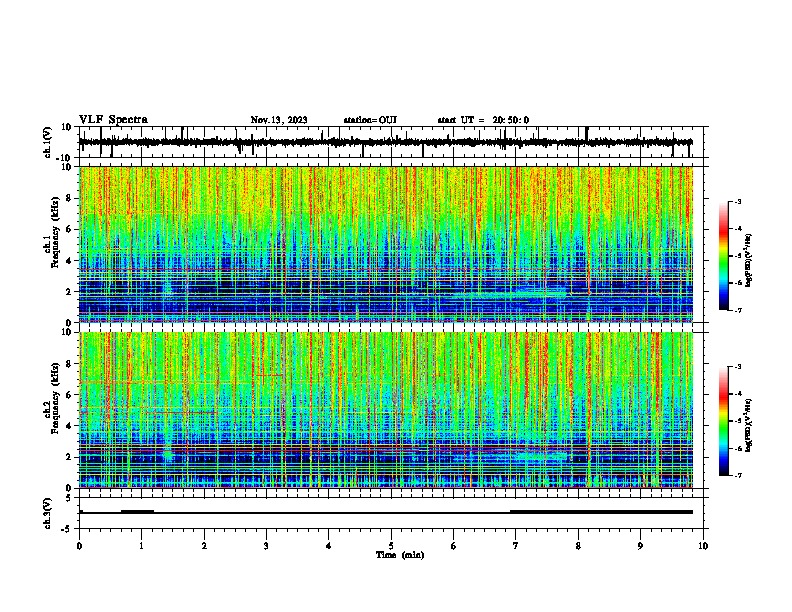Click the time axis tick label "2"
792x612 pixels.
click(204, 546)
